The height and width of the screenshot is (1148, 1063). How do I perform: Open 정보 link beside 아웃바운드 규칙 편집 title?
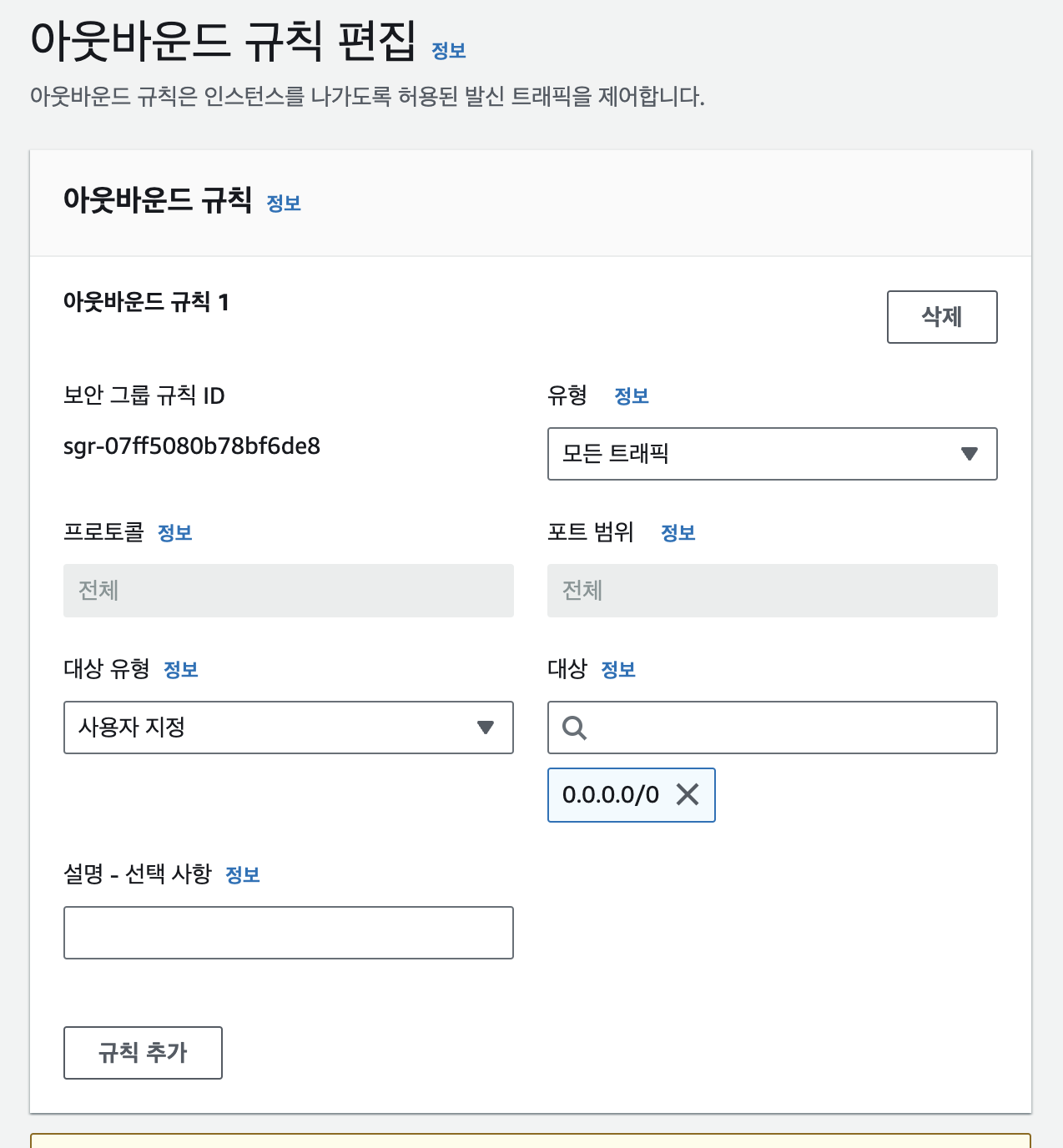[x=448, y=51]
